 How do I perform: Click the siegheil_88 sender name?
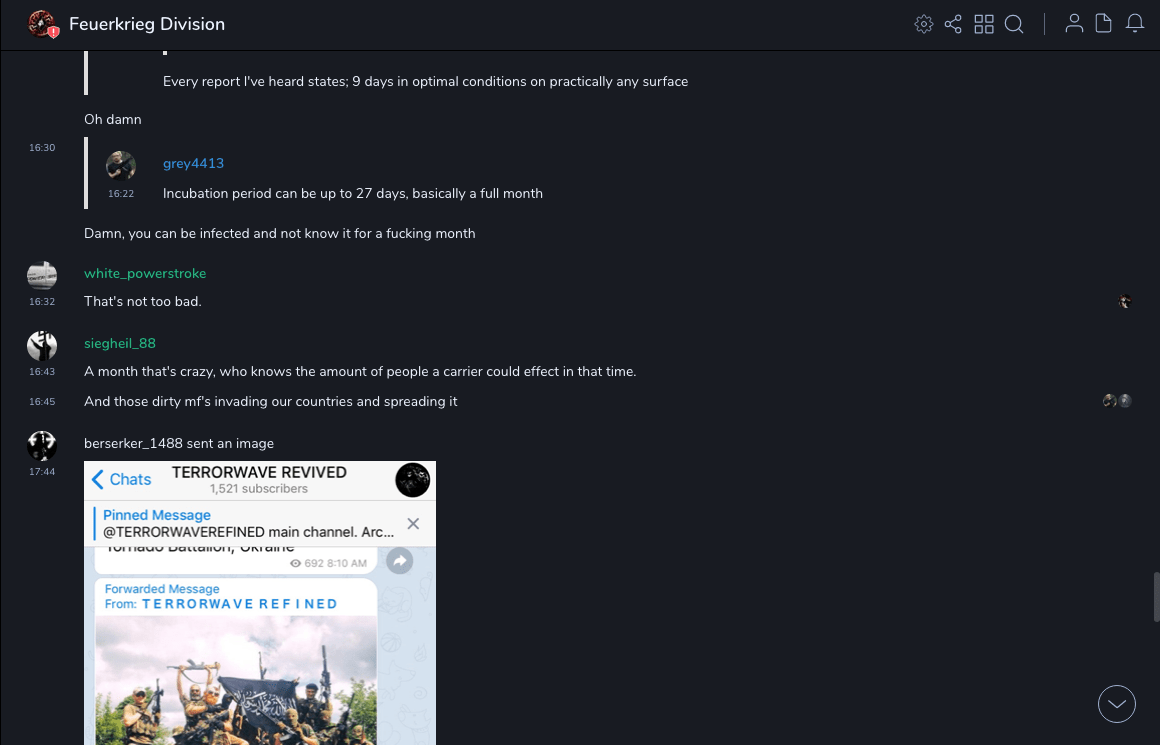tap(120, 344)
